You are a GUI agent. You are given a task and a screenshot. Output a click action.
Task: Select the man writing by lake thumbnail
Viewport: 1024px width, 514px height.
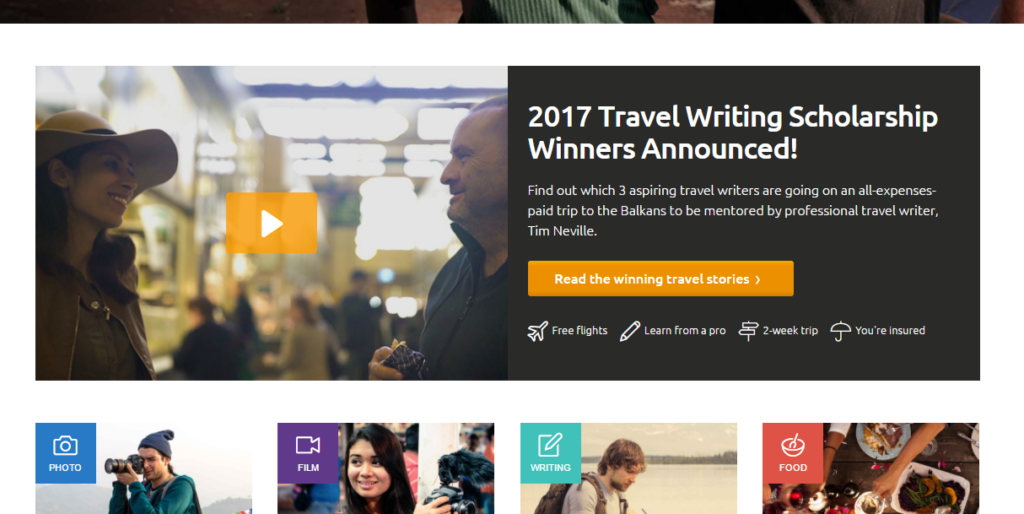pyautogui.click(x=628, y=468)
